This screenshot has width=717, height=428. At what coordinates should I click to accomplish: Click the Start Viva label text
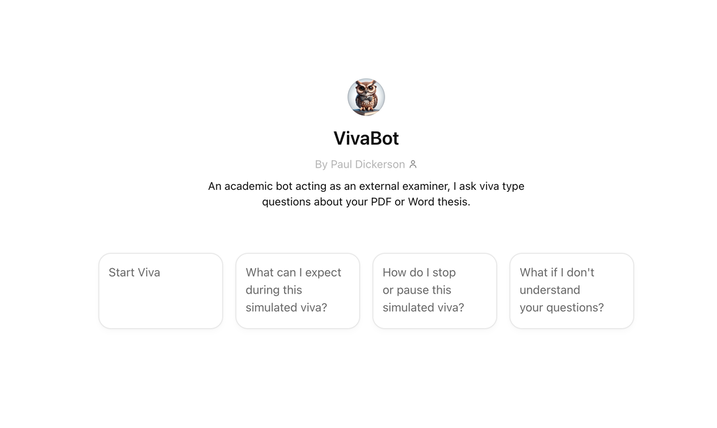click(x=134, y=273)
